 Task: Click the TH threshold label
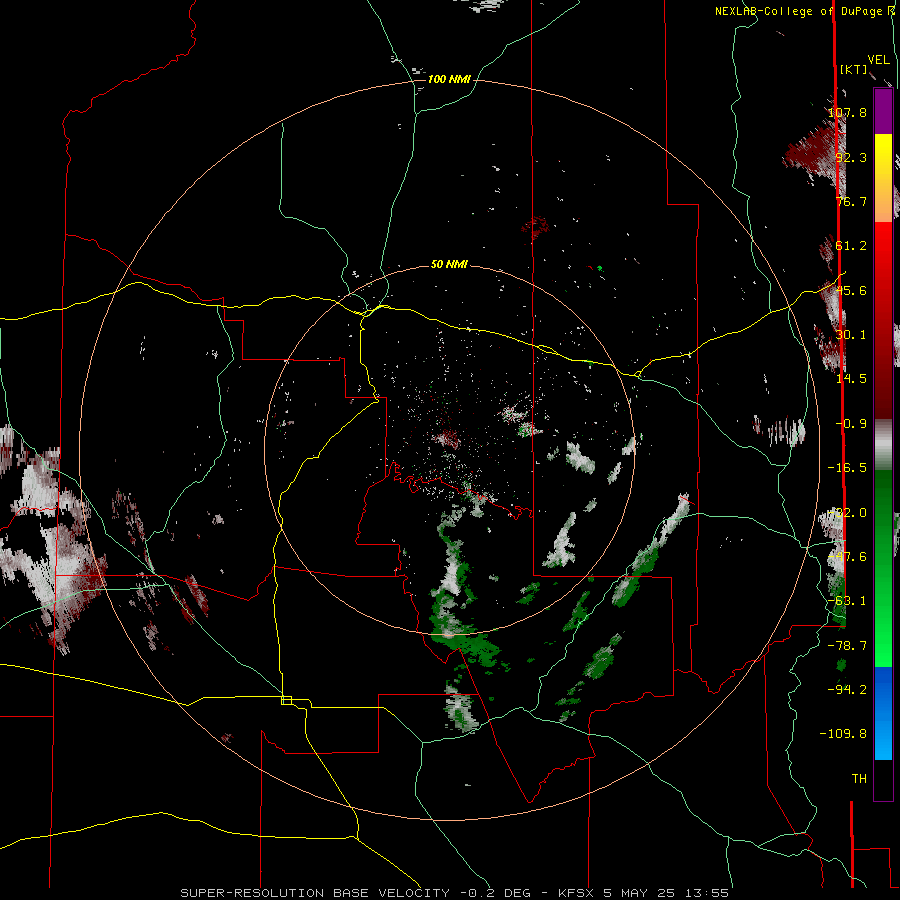pos(859,779)
